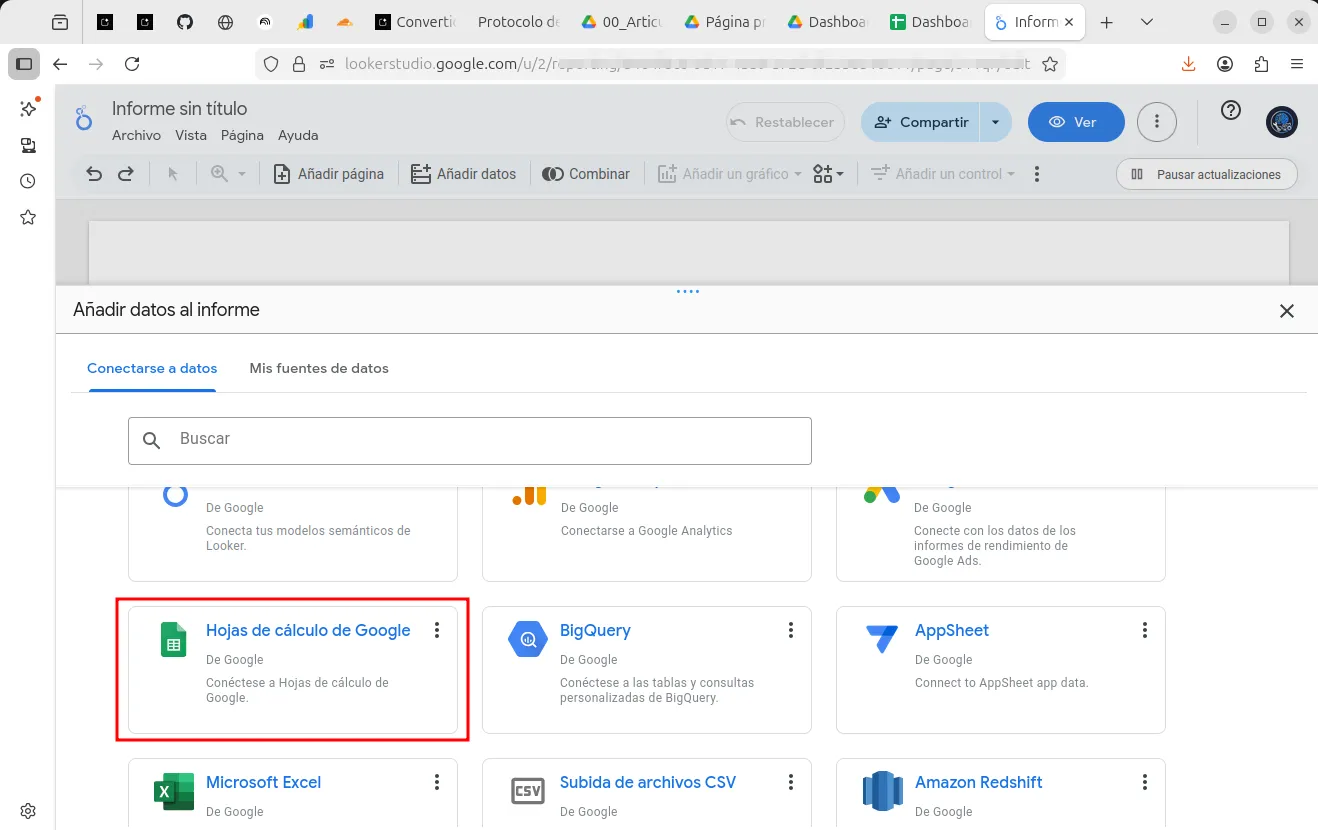Click Pausar actualizaciones button
1318x830 pixels.
point(1207,174)
